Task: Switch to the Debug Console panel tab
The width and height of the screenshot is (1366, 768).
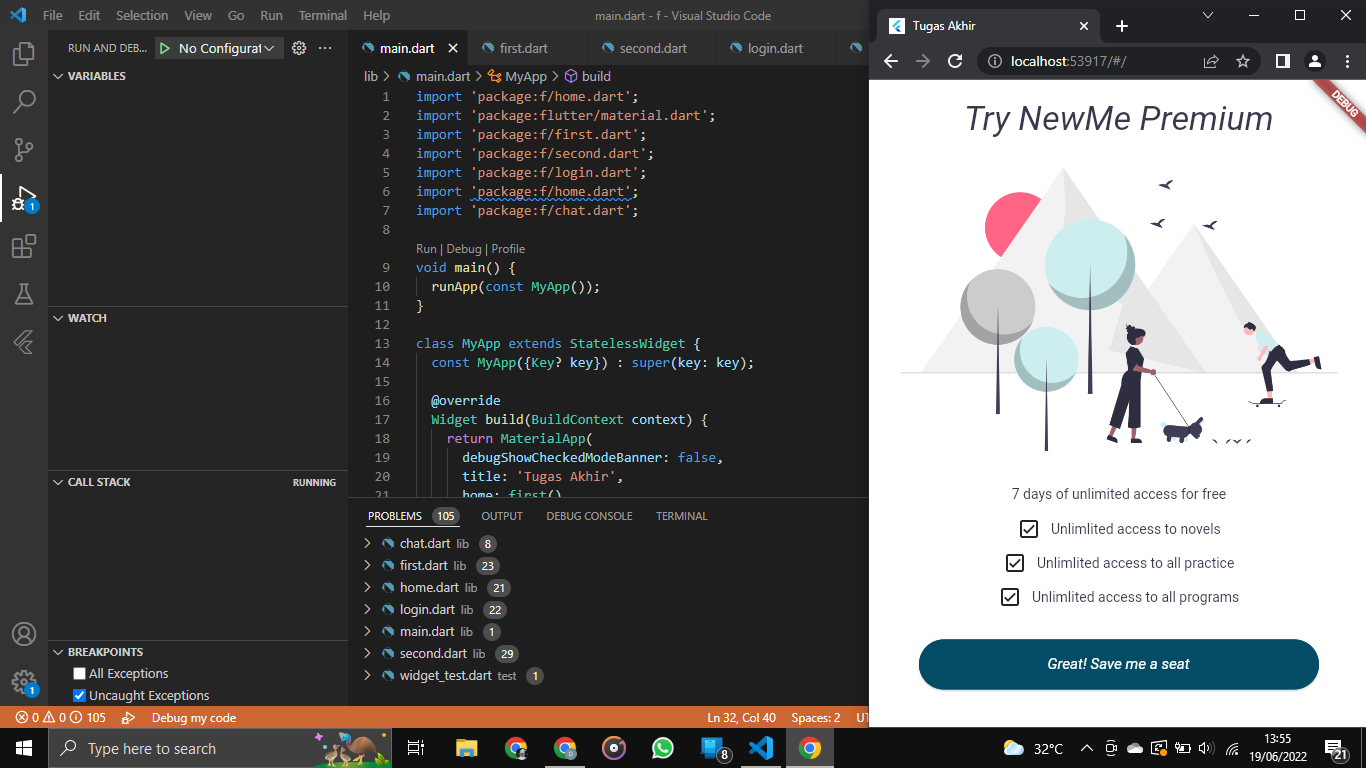Action: (589, 516)
